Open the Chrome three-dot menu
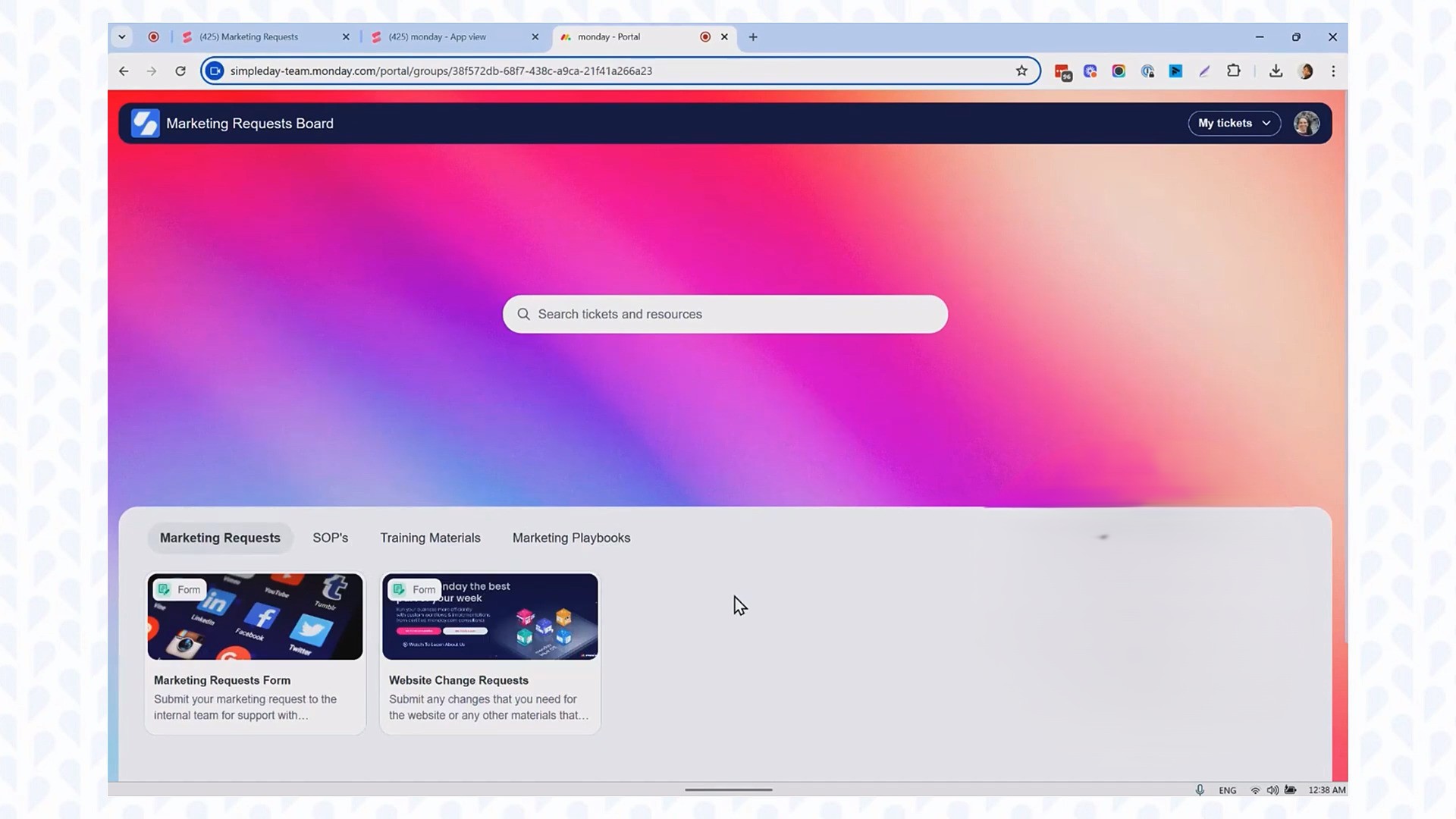 1333,71
